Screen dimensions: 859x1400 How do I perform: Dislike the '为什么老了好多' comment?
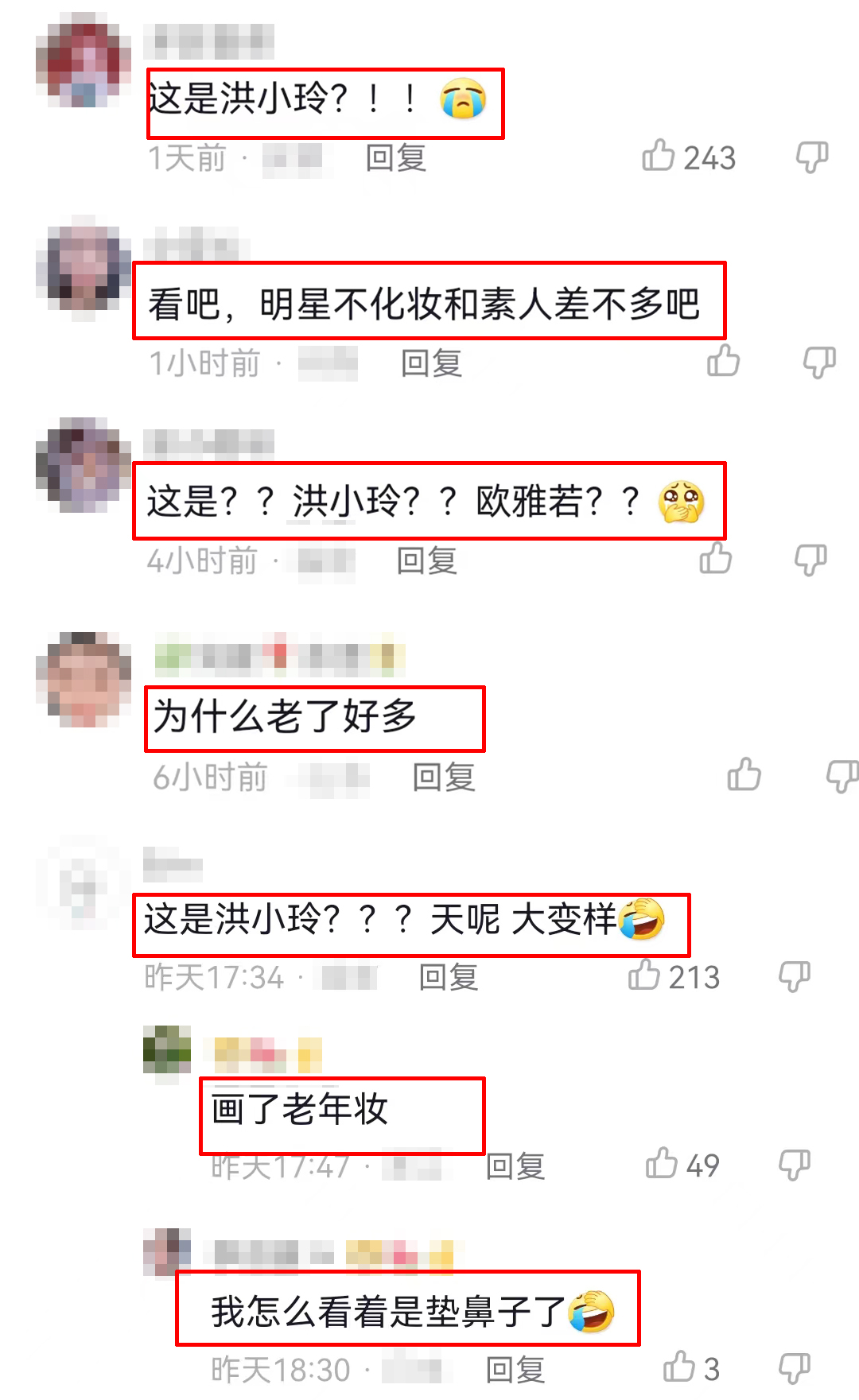(842, 776)
